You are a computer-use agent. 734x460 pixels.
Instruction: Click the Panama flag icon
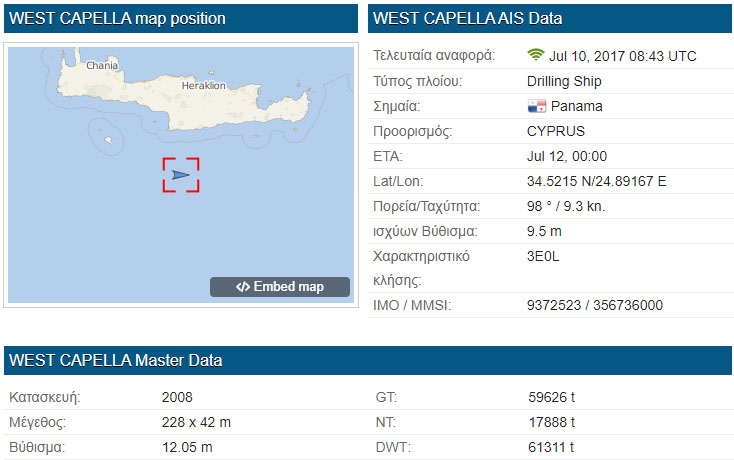click(x=536, y=106)
